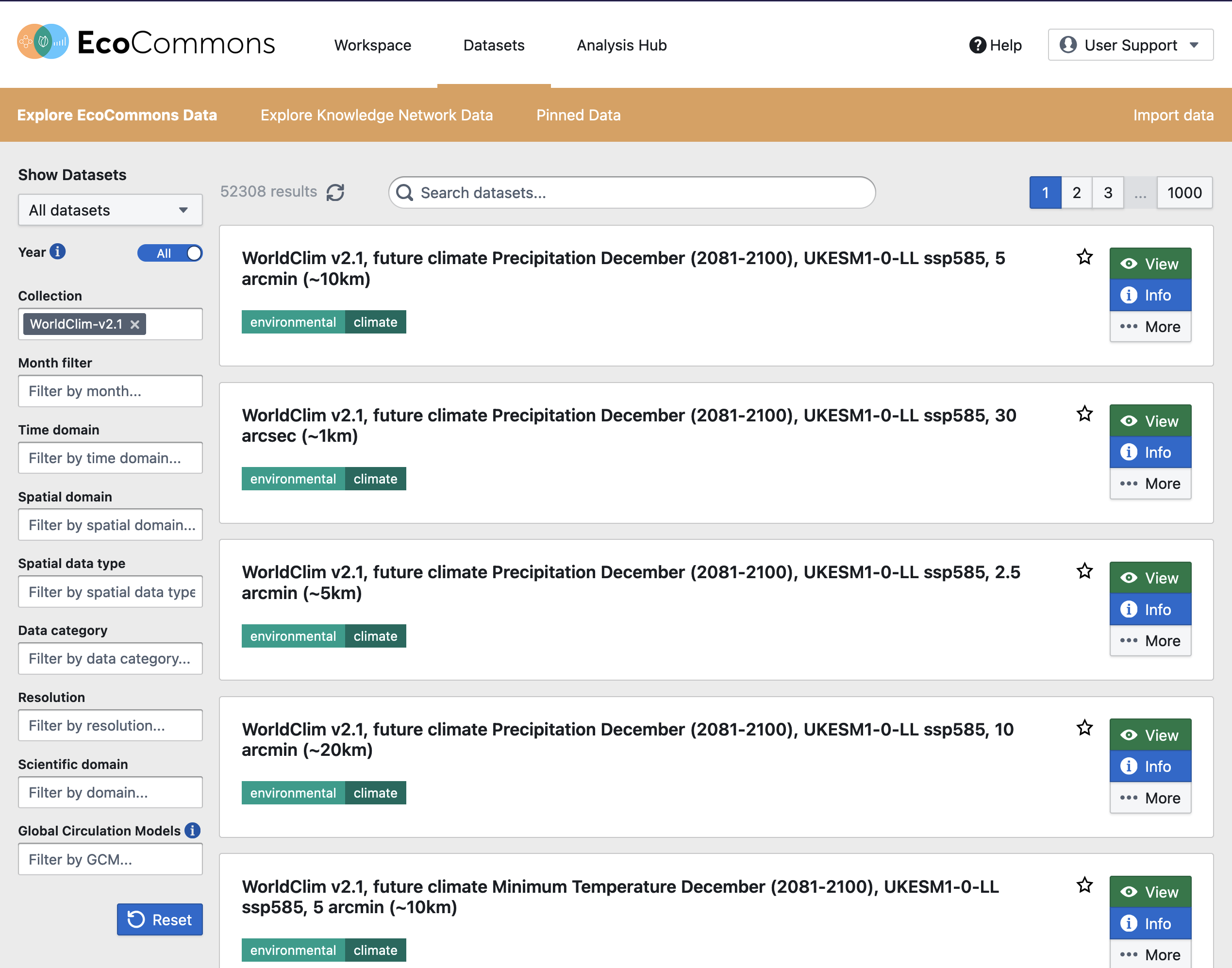Screen dimensions: 1232x968
Task: Open the Help question mark icon
Action: click(x=977, y=45)
